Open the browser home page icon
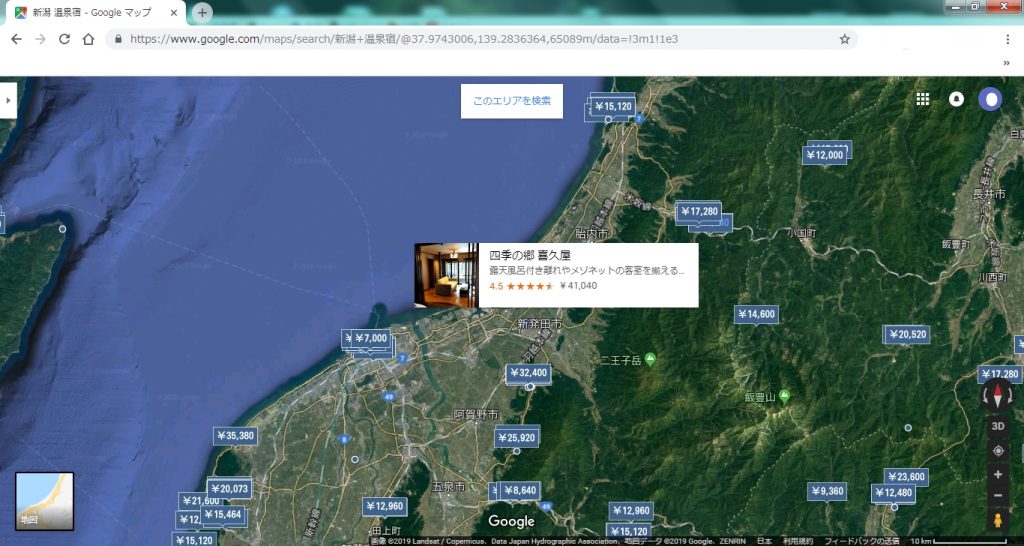The image size is (1024, 546). coord(88,39)
